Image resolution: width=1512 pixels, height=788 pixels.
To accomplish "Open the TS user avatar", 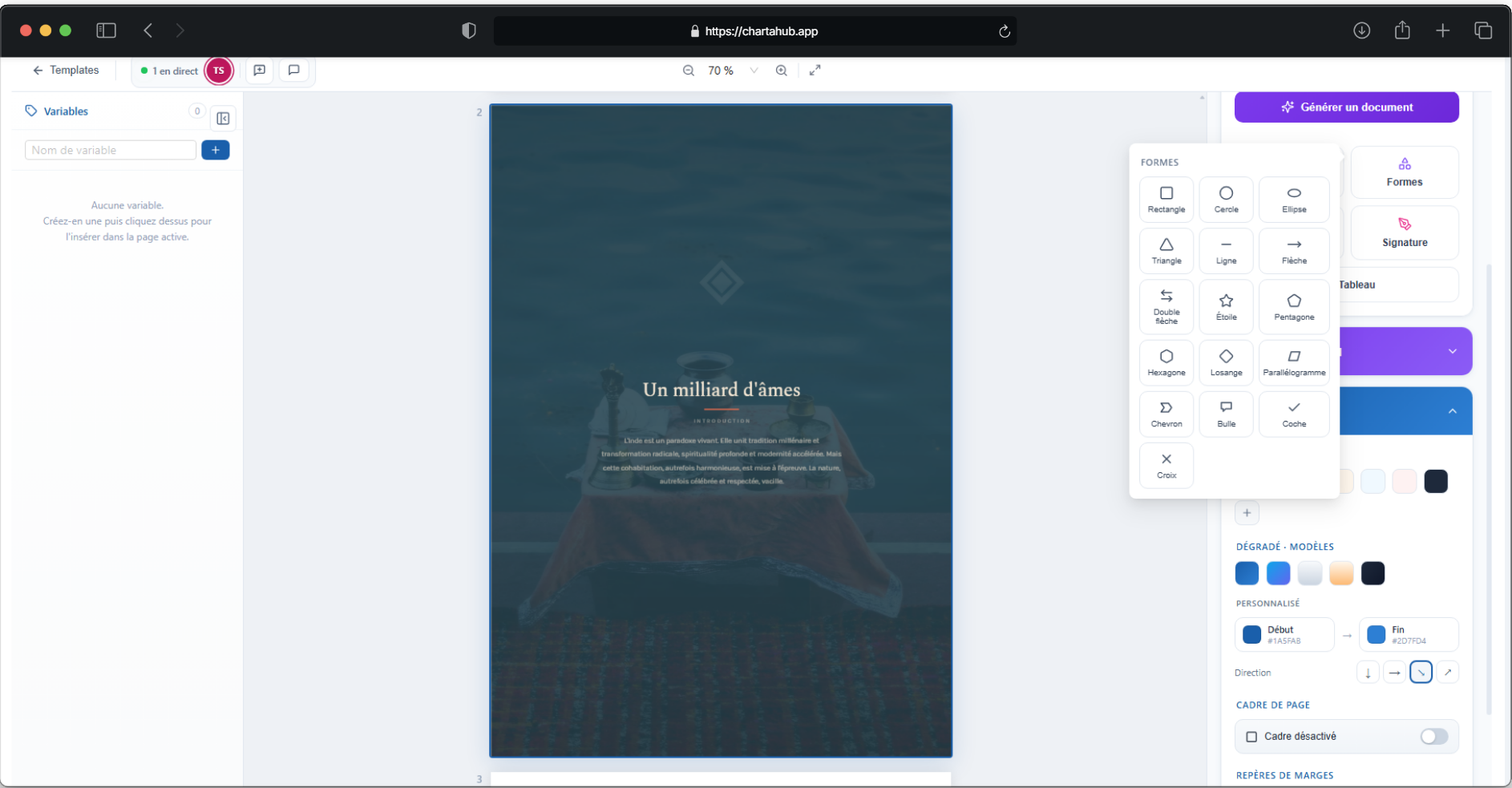I will 219,71.
